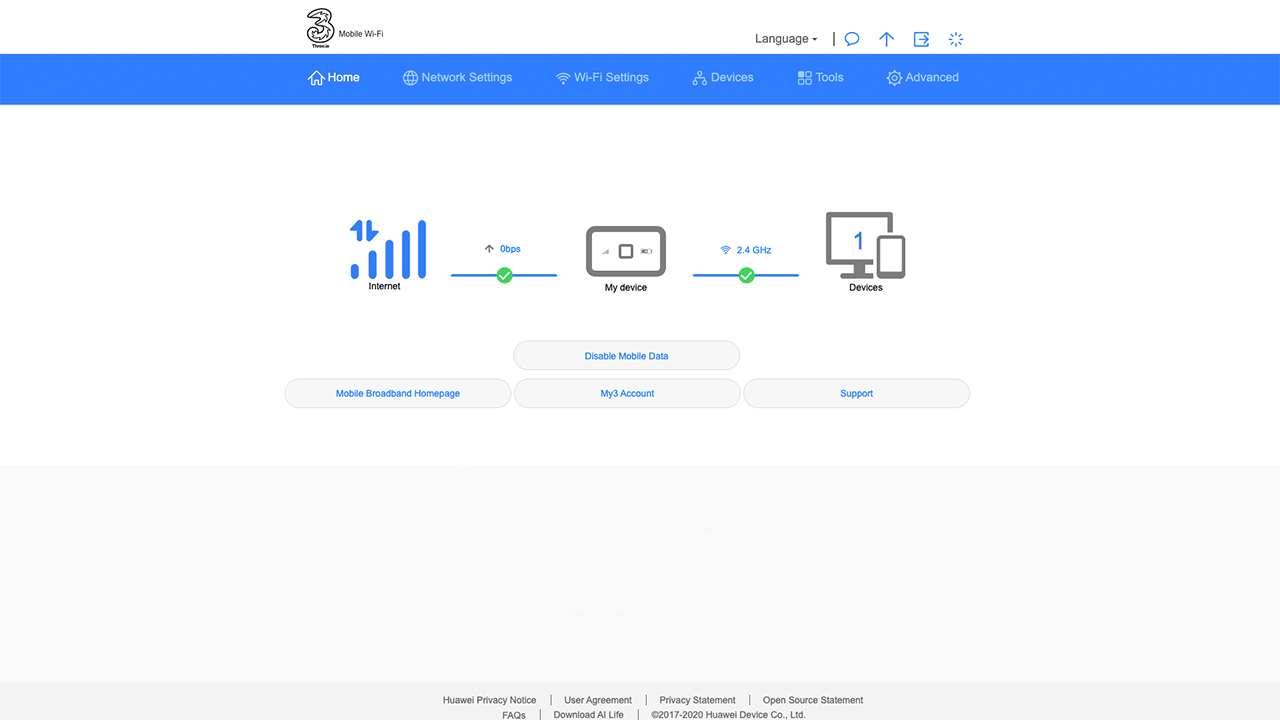Click the green checkmark under 0bps

(504, 275)
